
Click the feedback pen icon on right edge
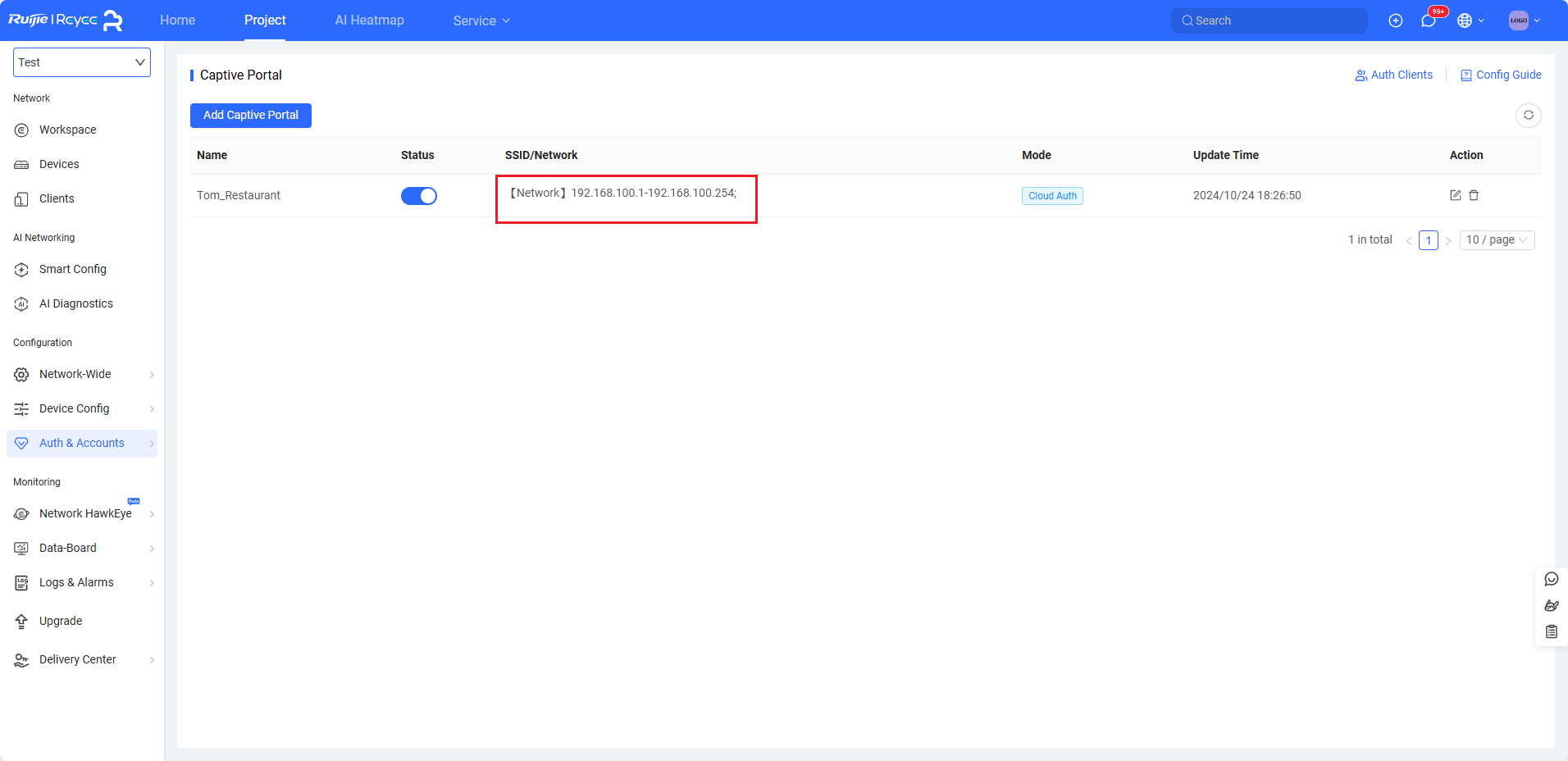coord(1552,605)
